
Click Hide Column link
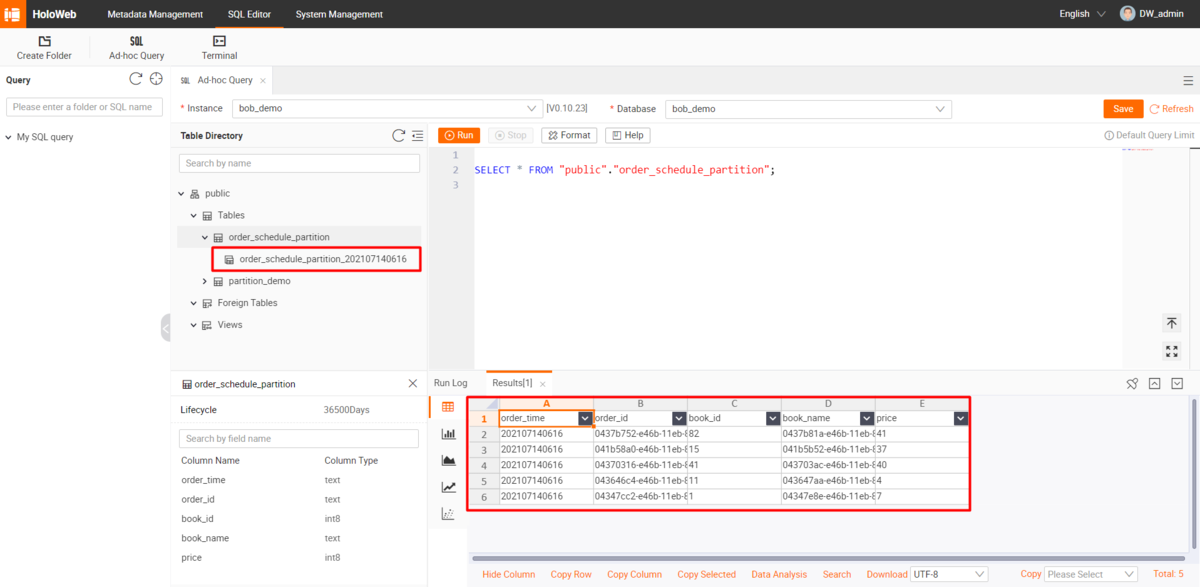point(508,574)
